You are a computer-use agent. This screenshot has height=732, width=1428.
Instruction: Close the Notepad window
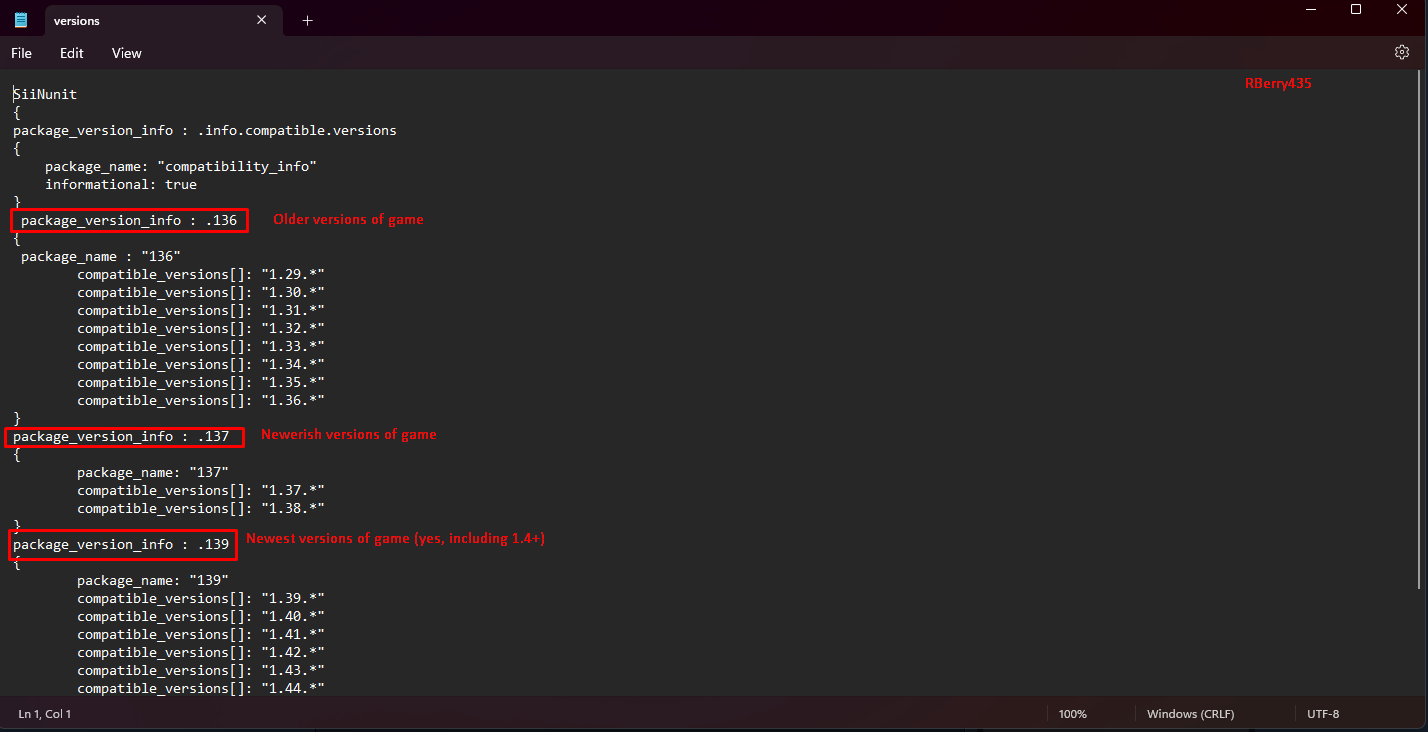point(1402,10)
